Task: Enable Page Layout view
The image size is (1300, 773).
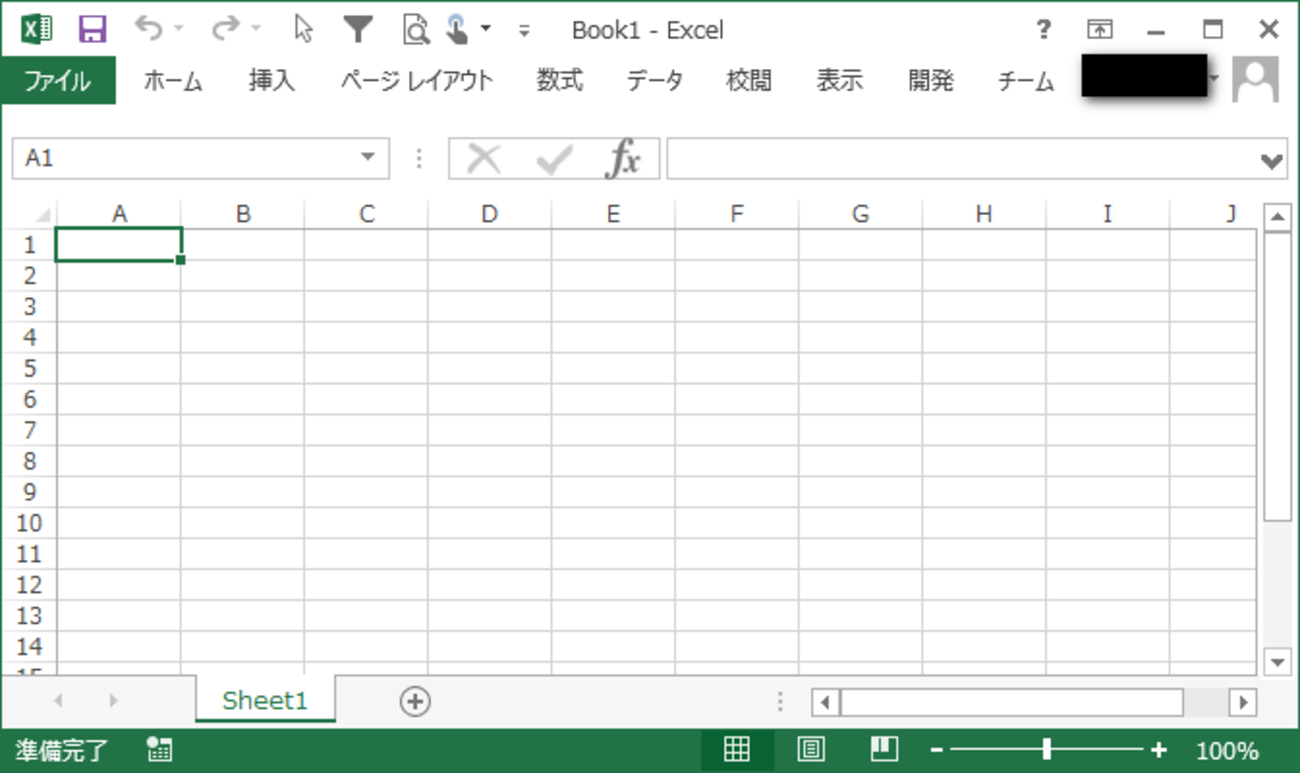Action: tap(812, 749)
